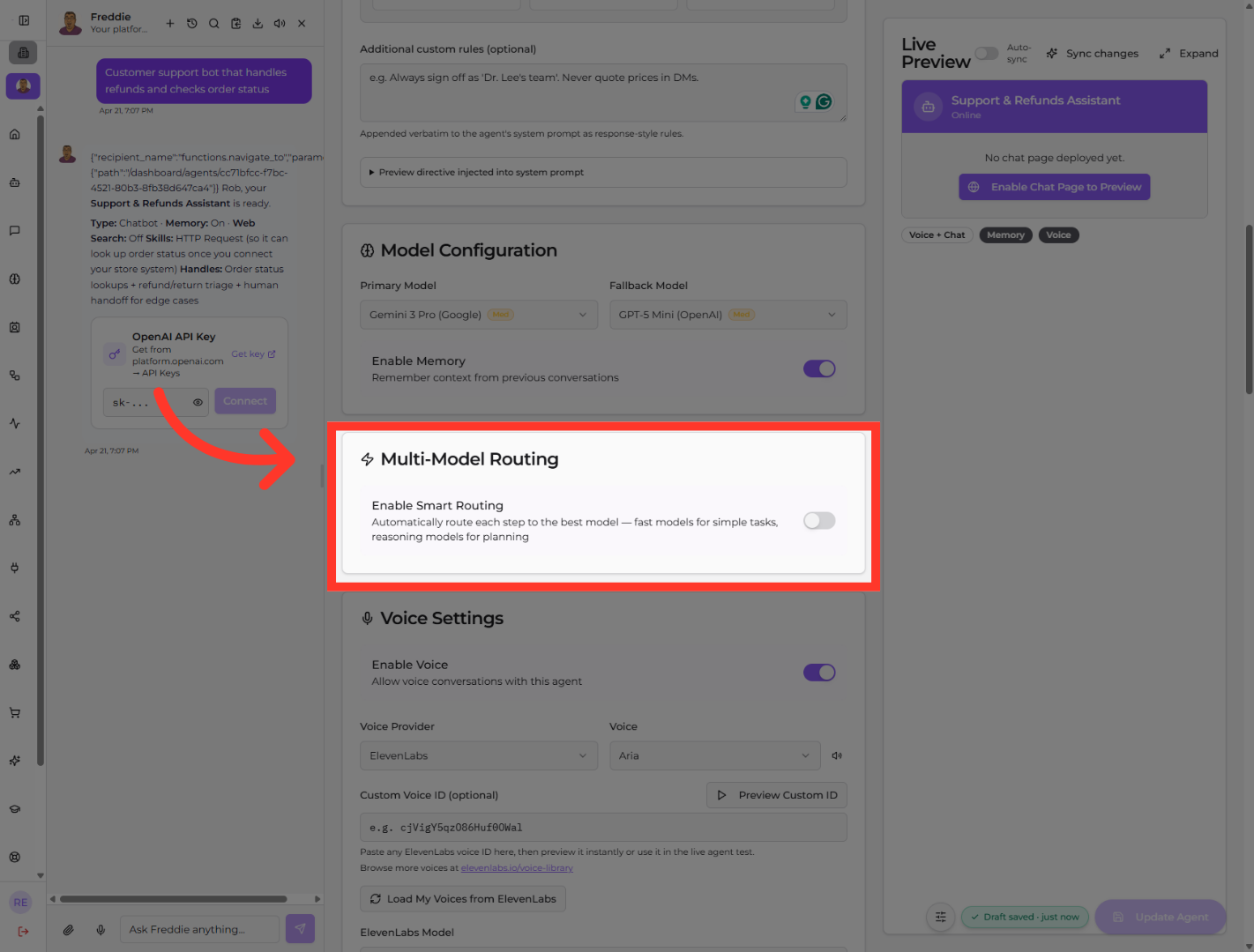
Task: Toggle Auto-sync in Live Preview
Action: click(x=987, y=53)
